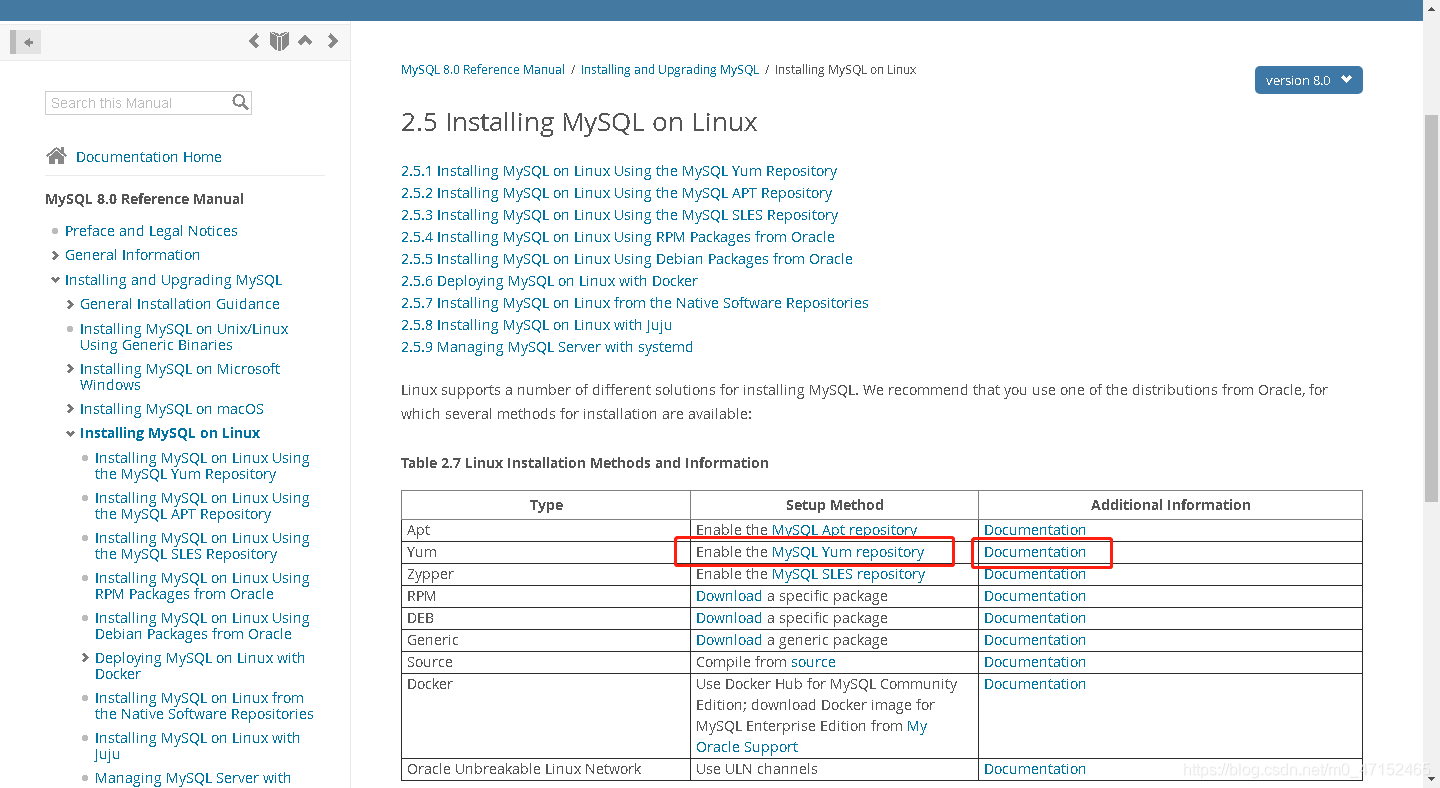Open Documentation link in DEB row
The image size is (1440, 788).
tap(1035, 618)
